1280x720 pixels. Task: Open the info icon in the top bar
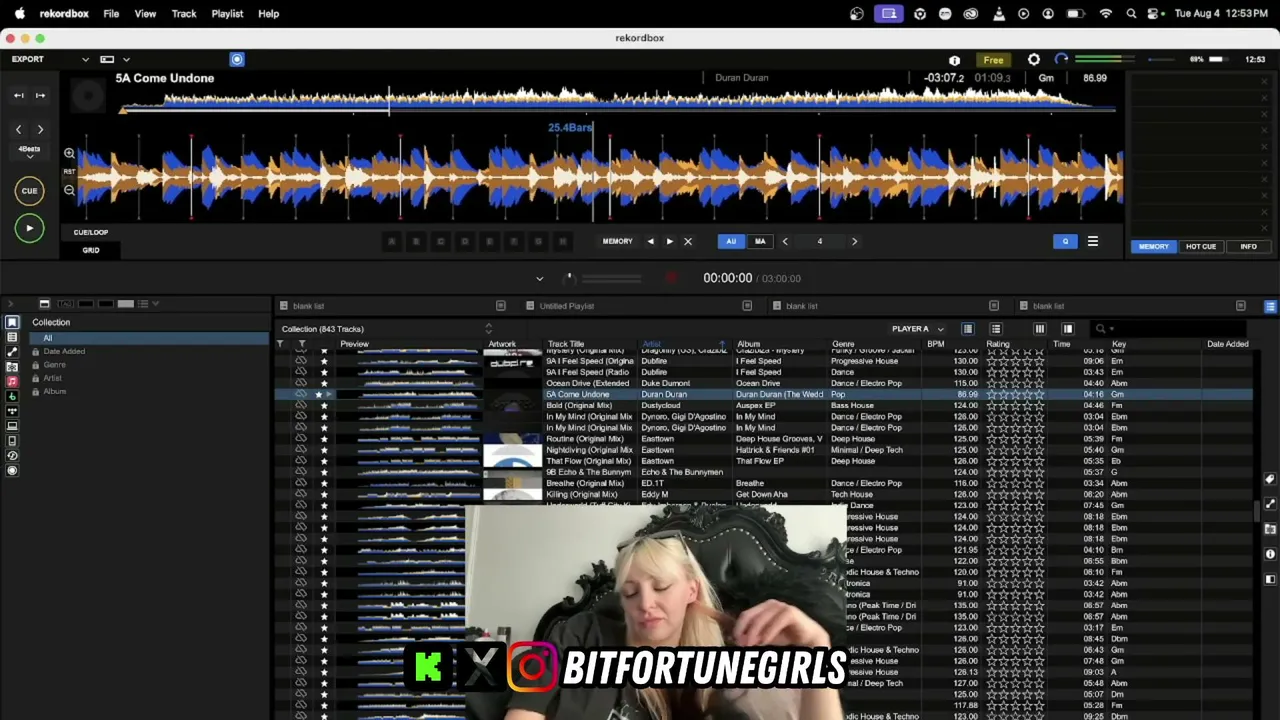coord(954,60)
